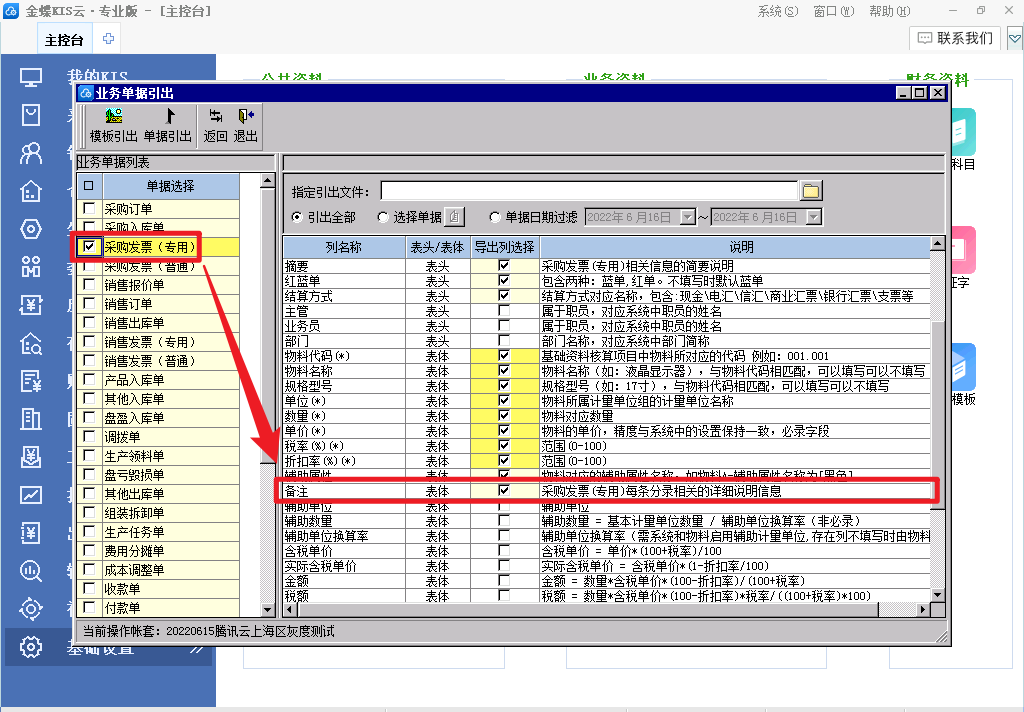Open the 基础设置 gear icon in the sidebar

click(x=31, y=647)
